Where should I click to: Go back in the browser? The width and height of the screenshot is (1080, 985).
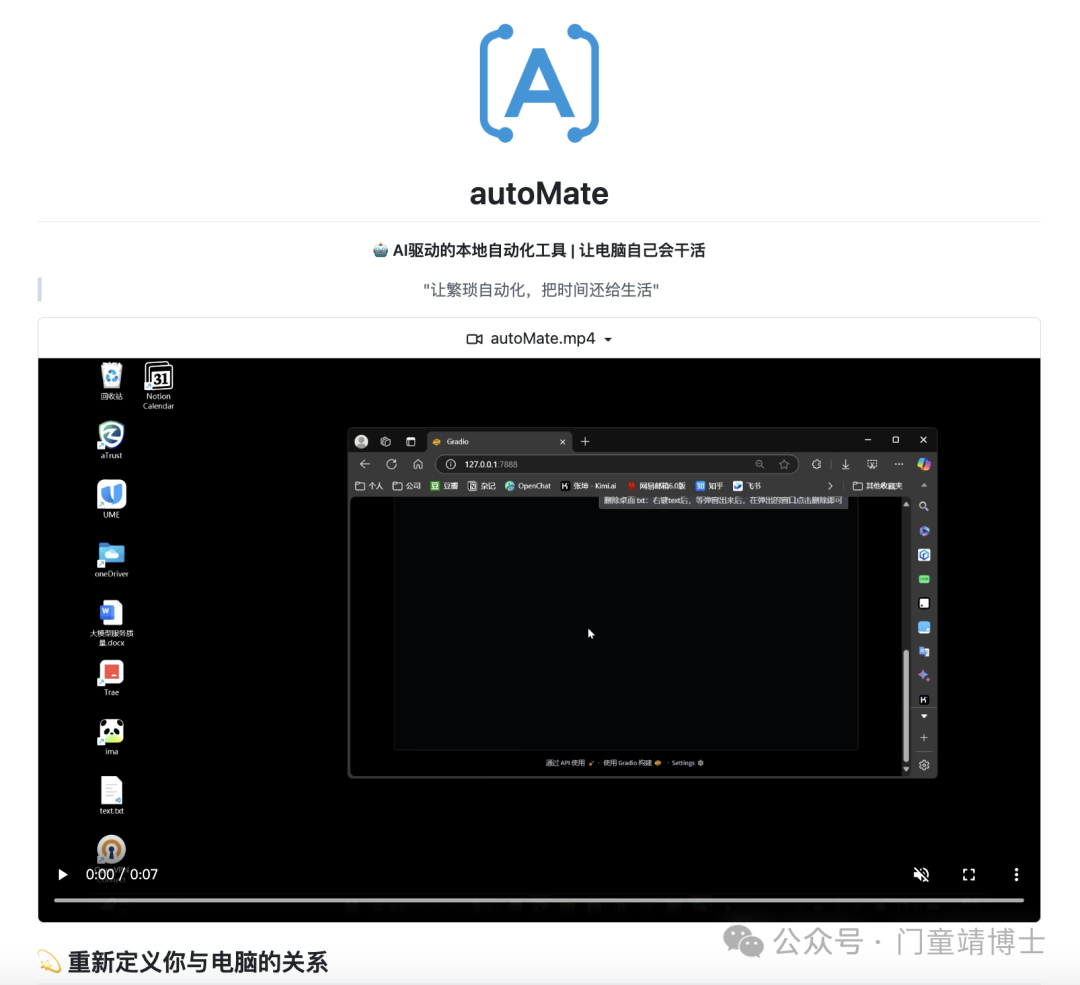(x=365, y=464)
